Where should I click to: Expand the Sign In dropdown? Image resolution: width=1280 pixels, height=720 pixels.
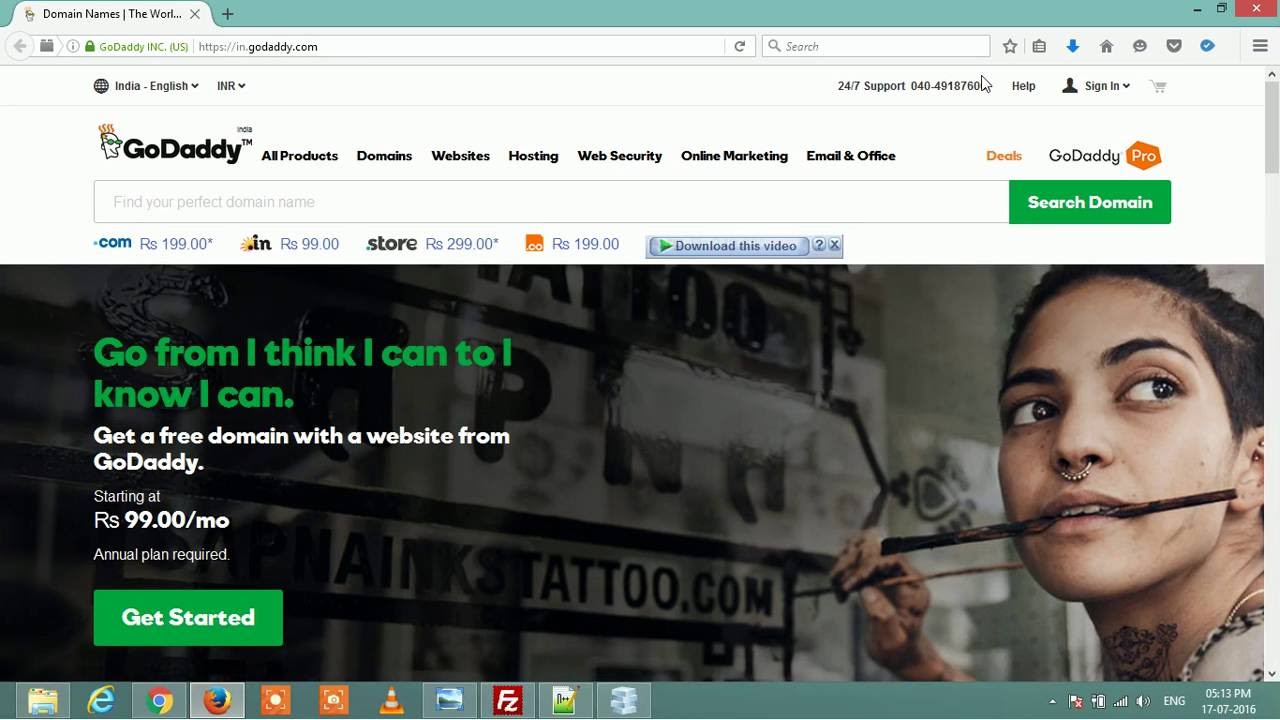(1096, 86)
